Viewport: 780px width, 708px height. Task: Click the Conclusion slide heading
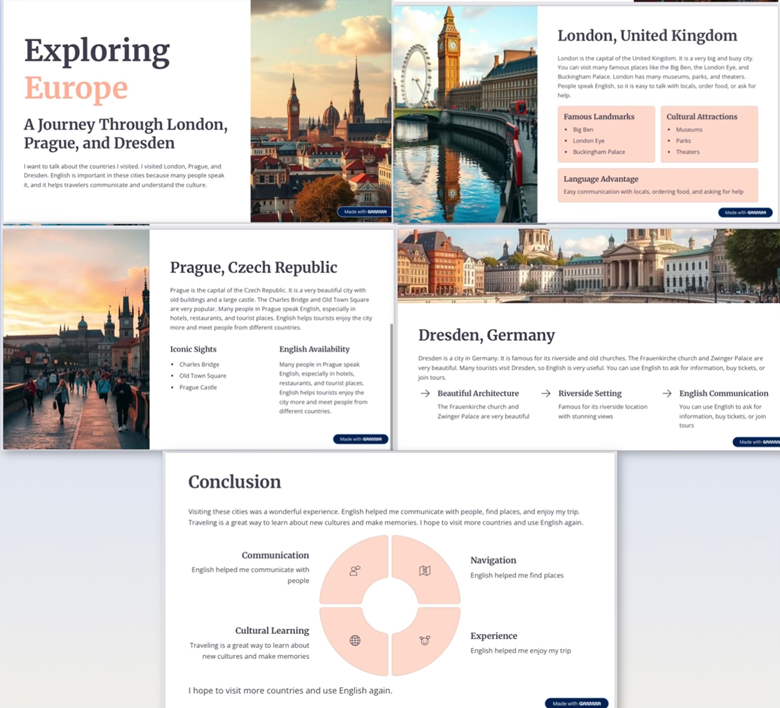point(235,482)
